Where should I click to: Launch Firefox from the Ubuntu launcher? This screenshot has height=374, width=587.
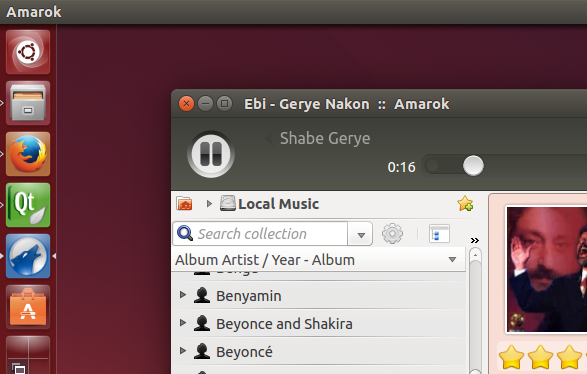28,154
